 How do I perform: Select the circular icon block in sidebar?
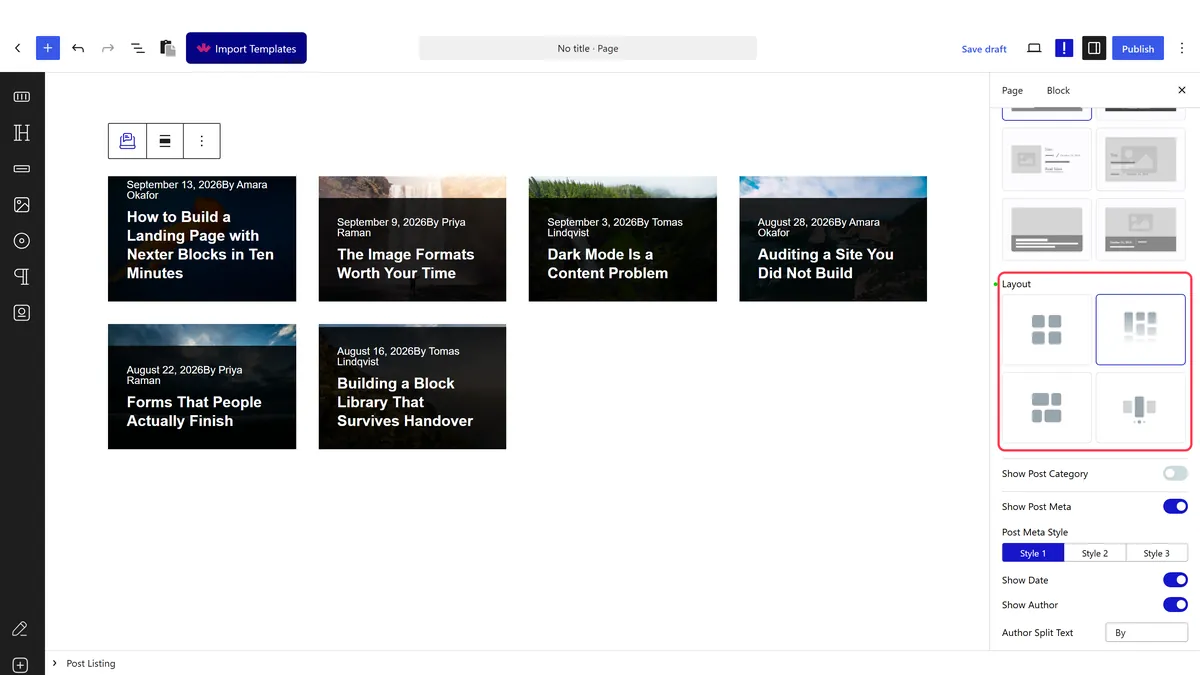(22, 241)
